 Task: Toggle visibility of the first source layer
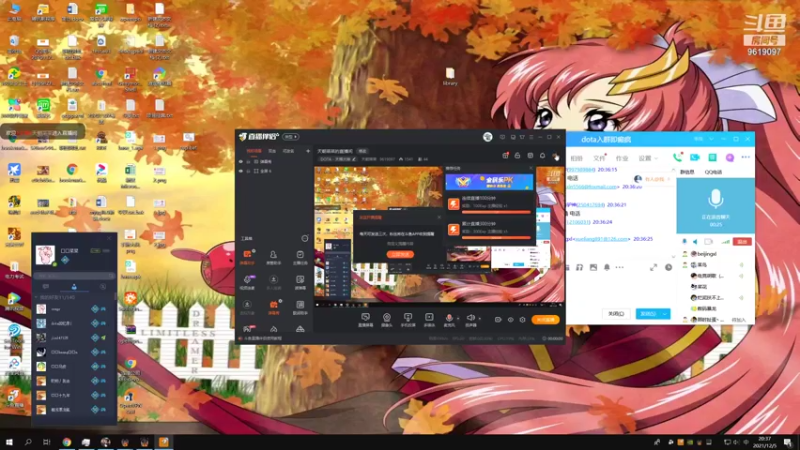click(x=241, y=161)
